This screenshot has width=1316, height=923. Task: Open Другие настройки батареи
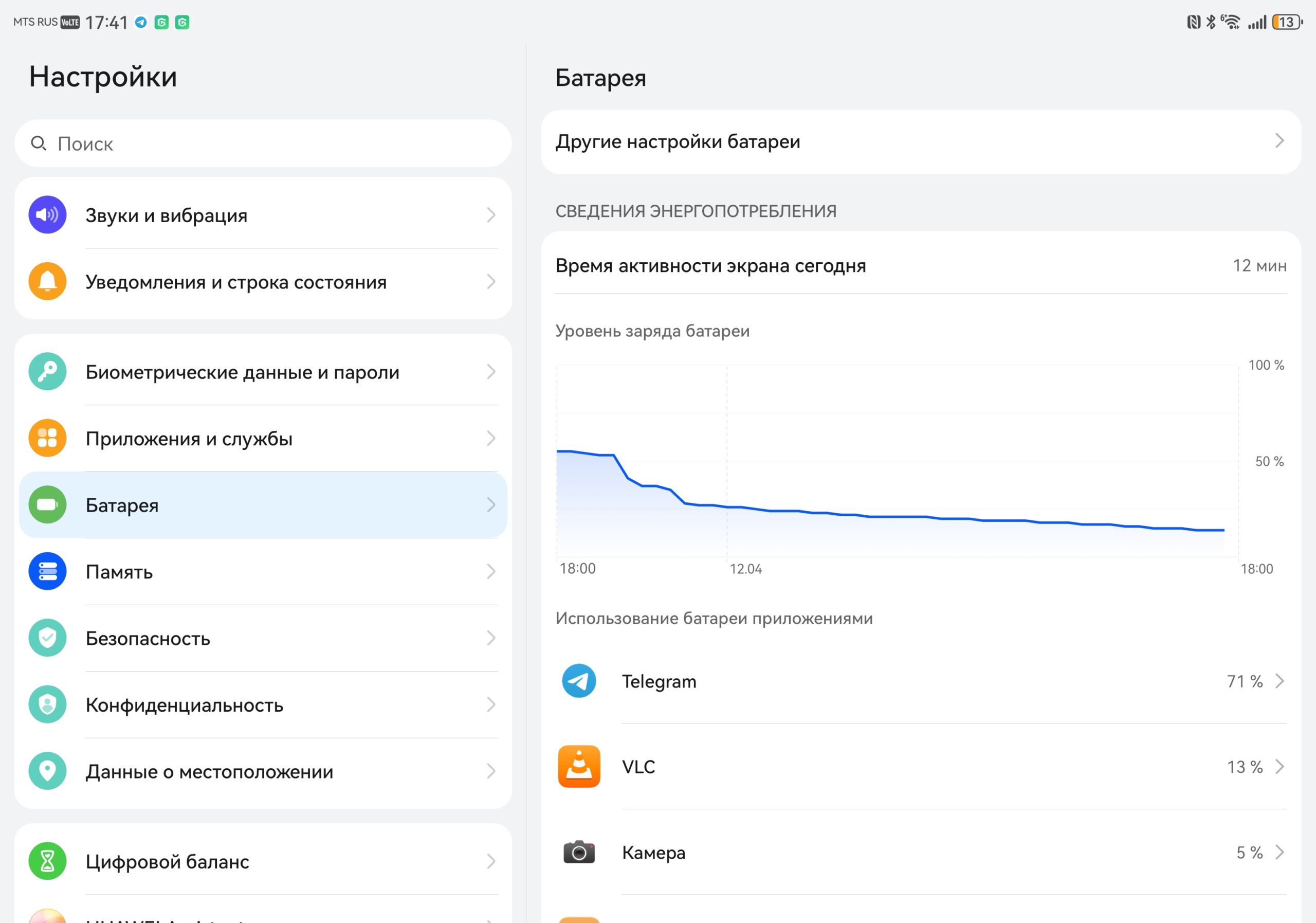[x=921, y=141]
